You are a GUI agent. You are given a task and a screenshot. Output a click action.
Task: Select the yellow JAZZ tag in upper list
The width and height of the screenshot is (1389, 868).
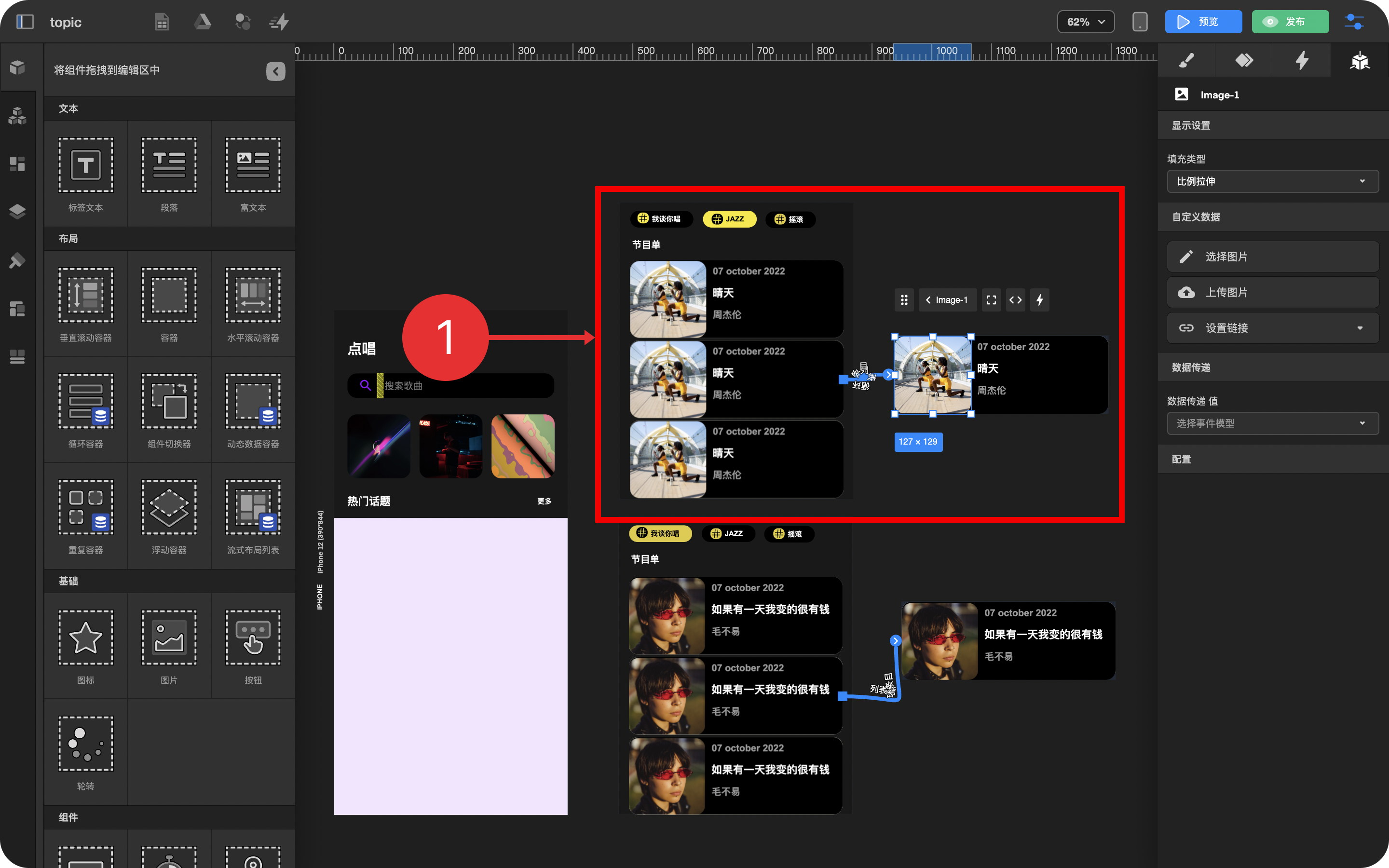729,219
